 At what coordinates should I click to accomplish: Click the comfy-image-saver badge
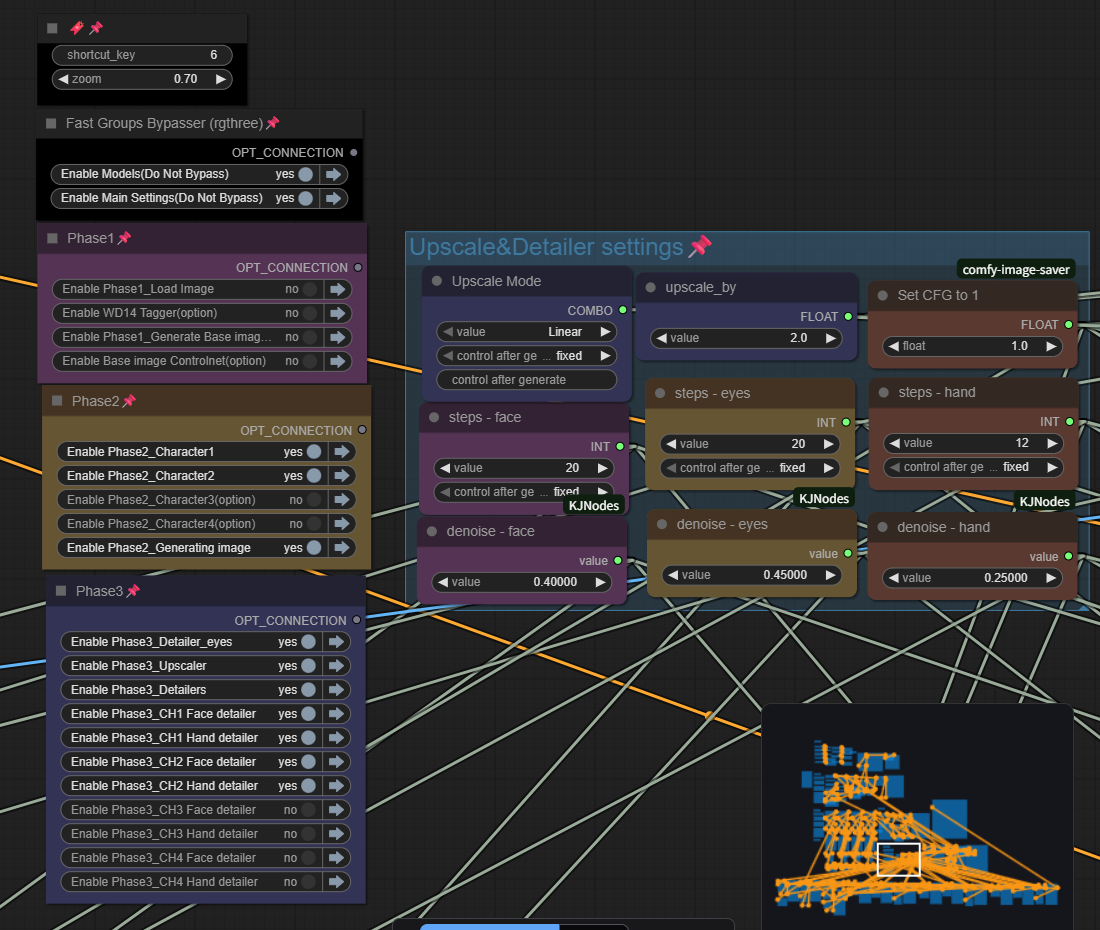coord(1016,269)
